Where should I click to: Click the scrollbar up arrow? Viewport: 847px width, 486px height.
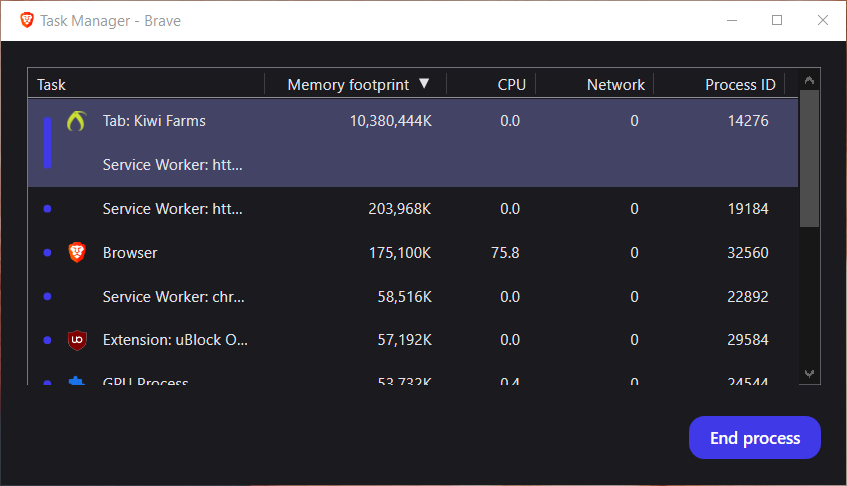809,80
